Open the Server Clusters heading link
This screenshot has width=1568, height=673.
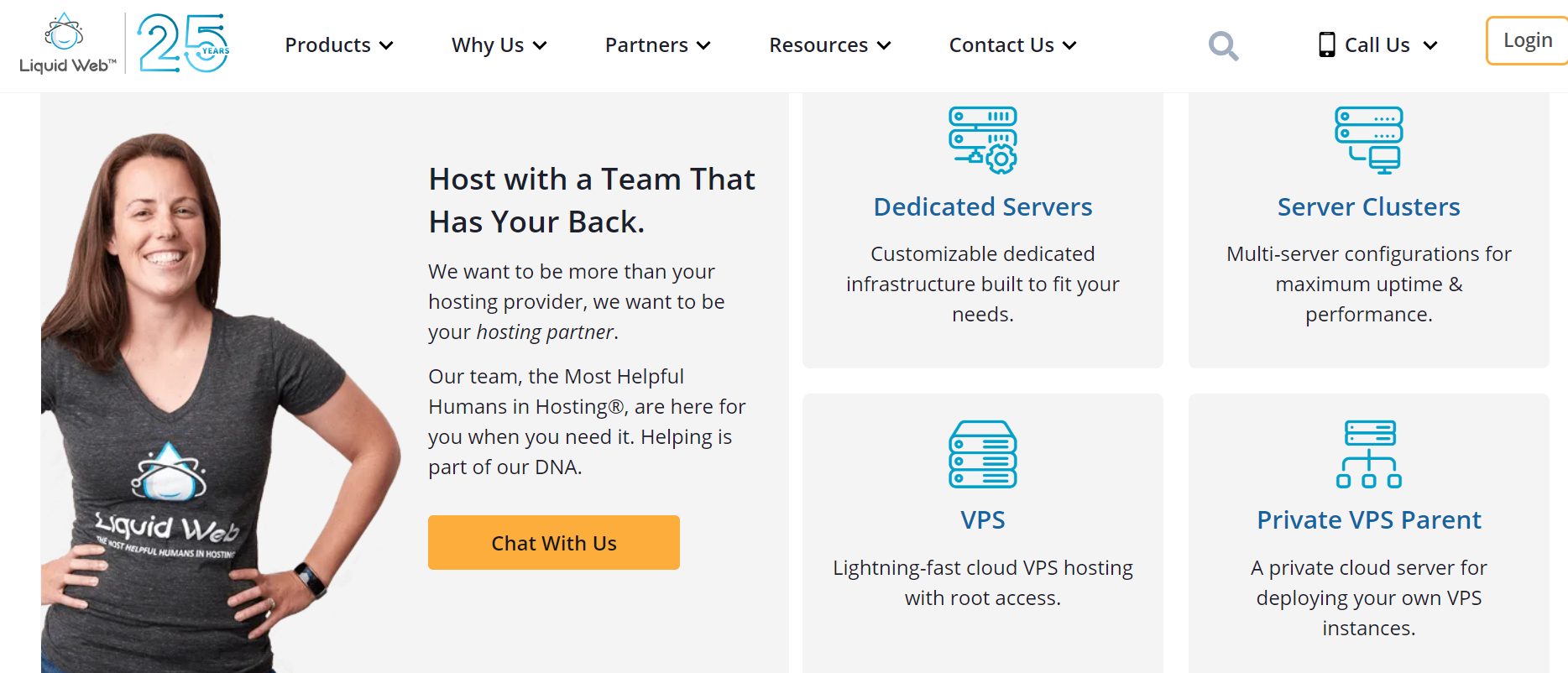click(x=1369, y=206)
